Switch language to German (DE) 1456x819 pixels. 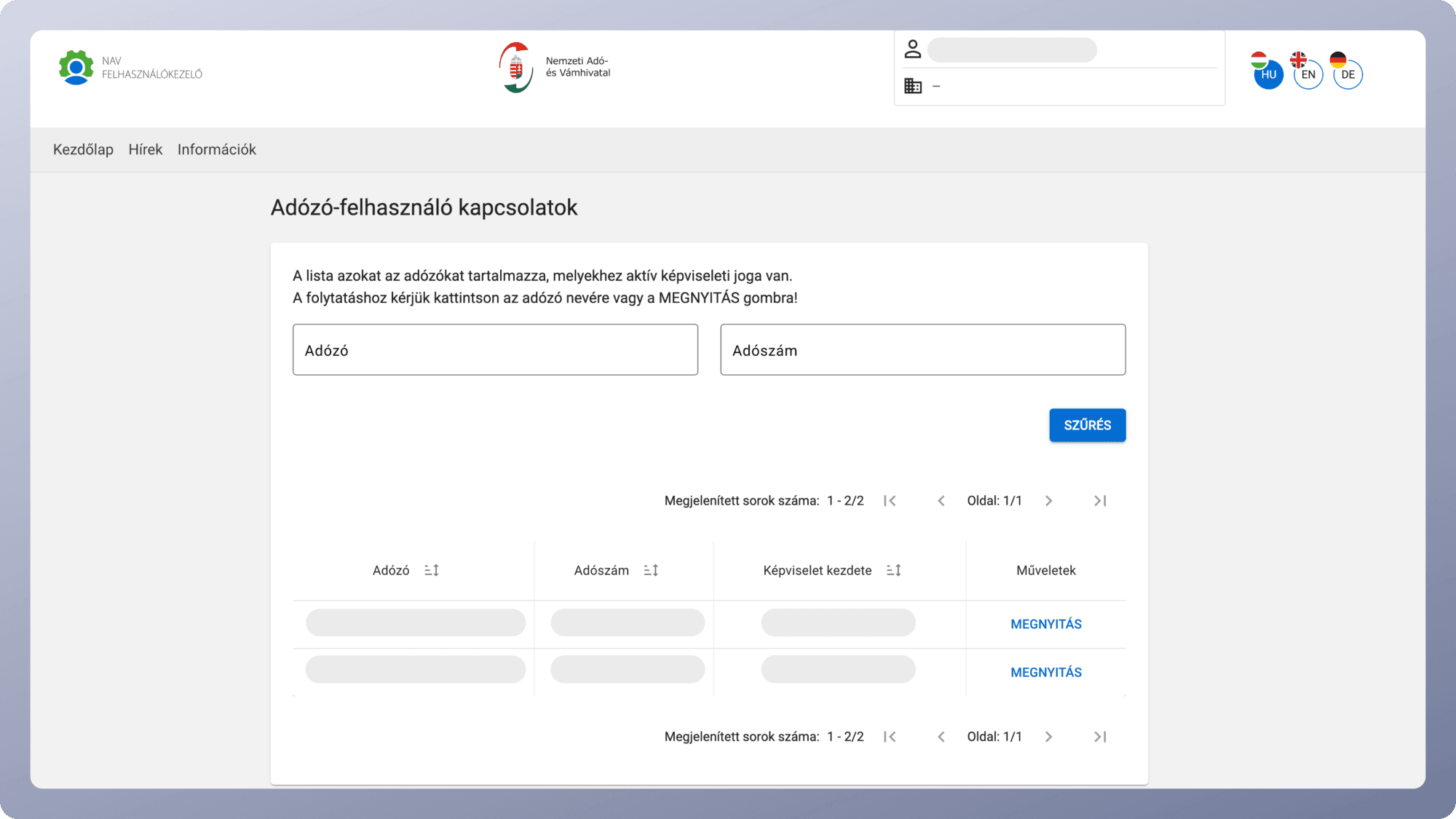1348,74
